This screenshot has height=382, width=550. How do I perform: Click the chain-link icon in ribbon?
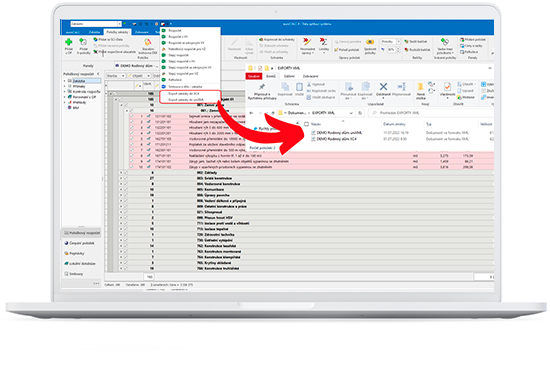(444, 42)
